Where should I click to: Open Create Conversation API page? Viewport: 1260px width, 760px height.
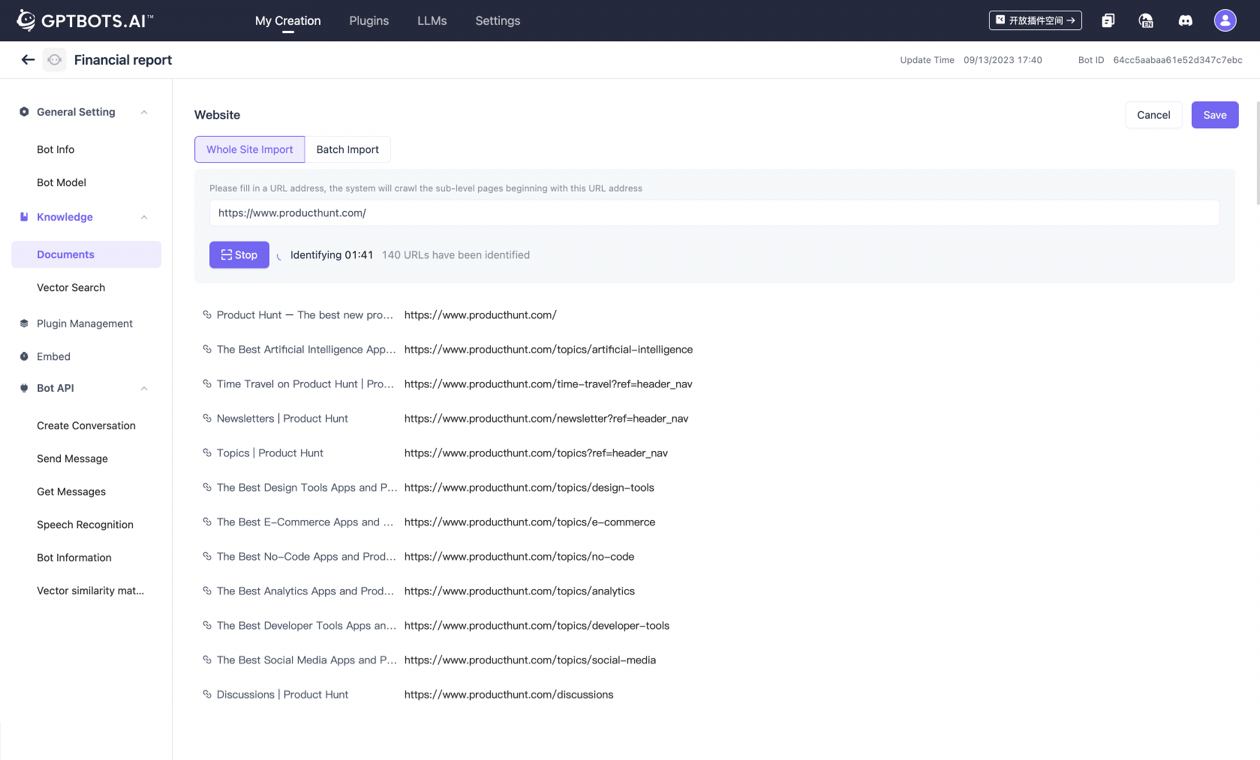(86, 426)
